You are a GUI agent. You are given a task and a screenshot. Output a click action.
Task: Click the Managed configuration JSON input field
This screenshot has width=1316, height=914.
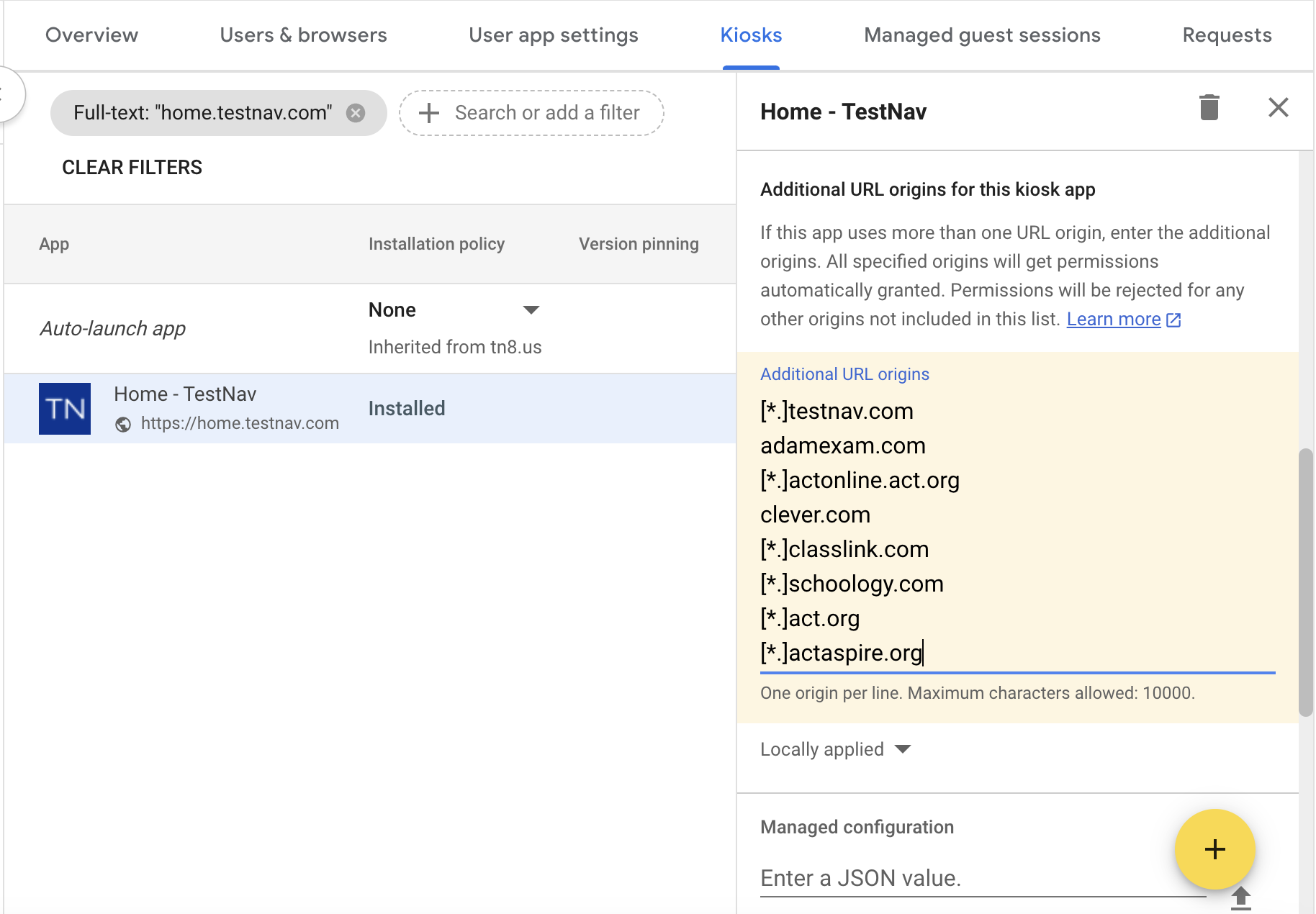[965, 878]
